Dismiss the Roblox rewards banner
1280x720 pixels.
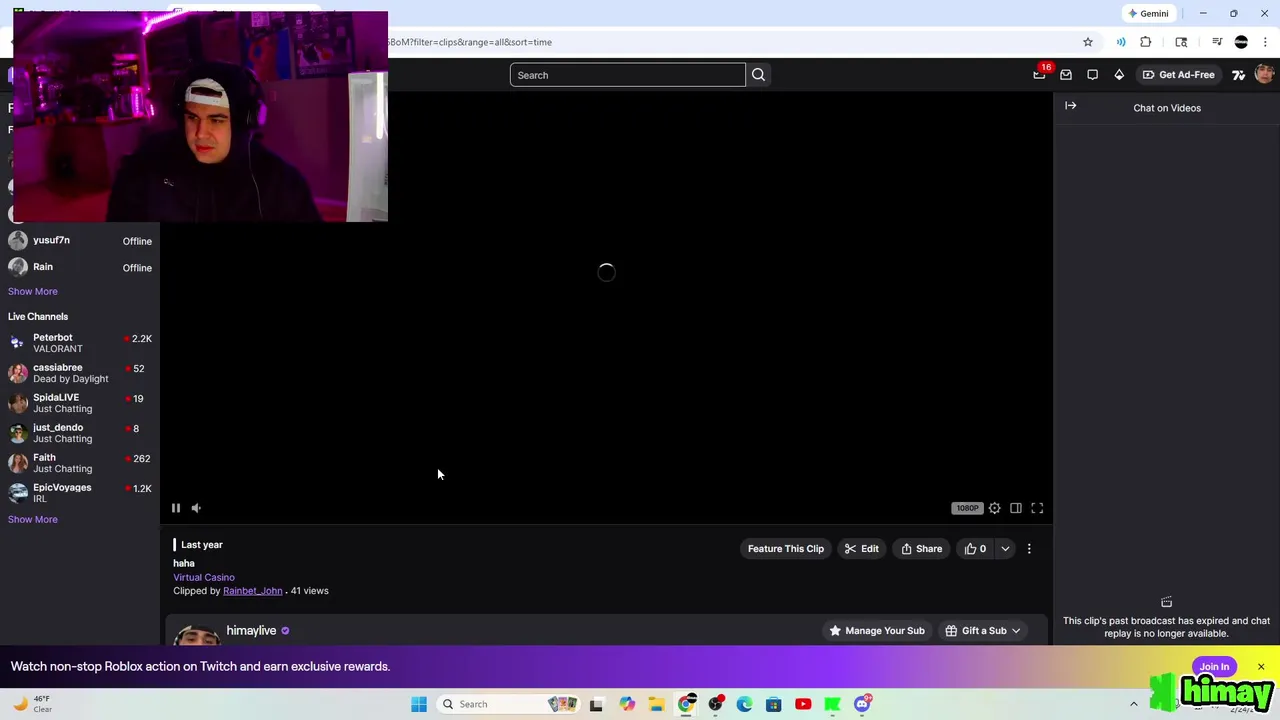(x=1261, y=667)
